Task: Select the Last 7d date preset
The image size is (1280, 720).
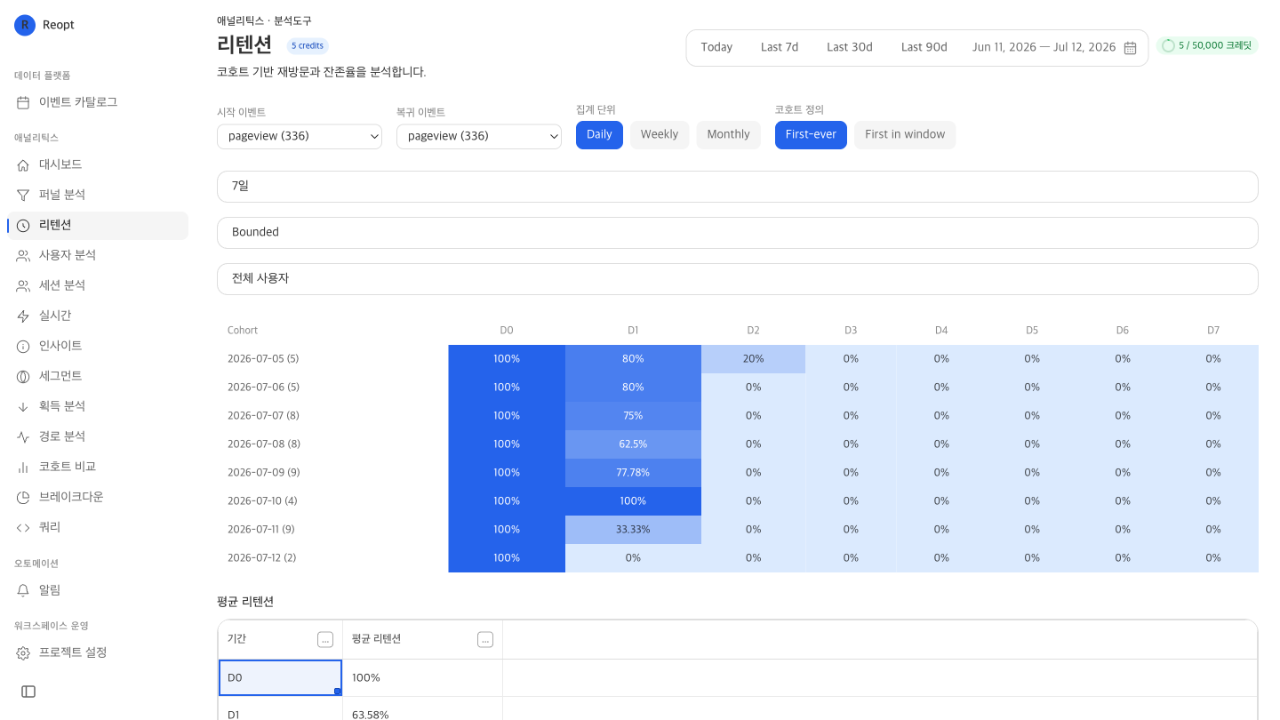Action: coord(779,48)
